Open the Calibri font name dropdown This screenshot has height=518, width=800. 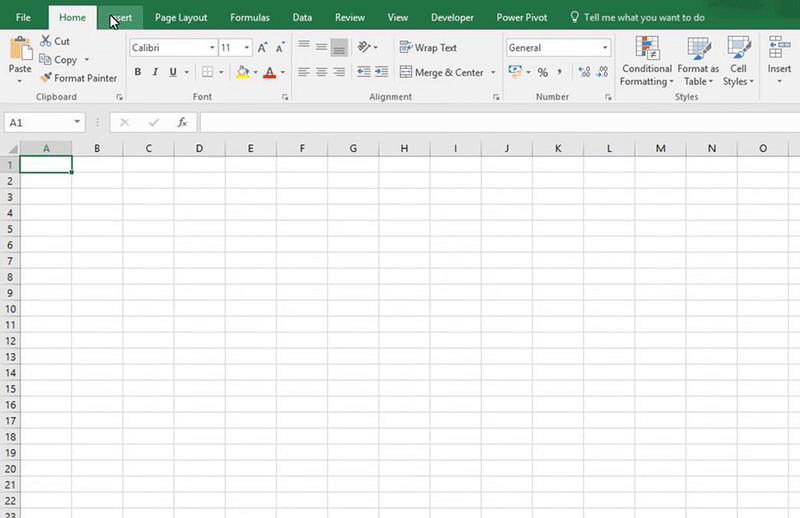pyautogui.click(x=212, y=48)
